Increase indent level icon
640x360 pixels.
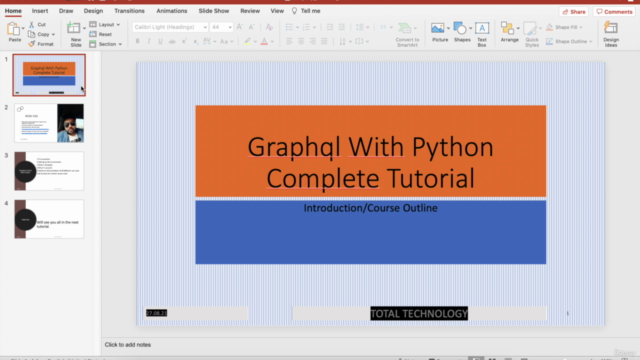(x=342, y=27)
